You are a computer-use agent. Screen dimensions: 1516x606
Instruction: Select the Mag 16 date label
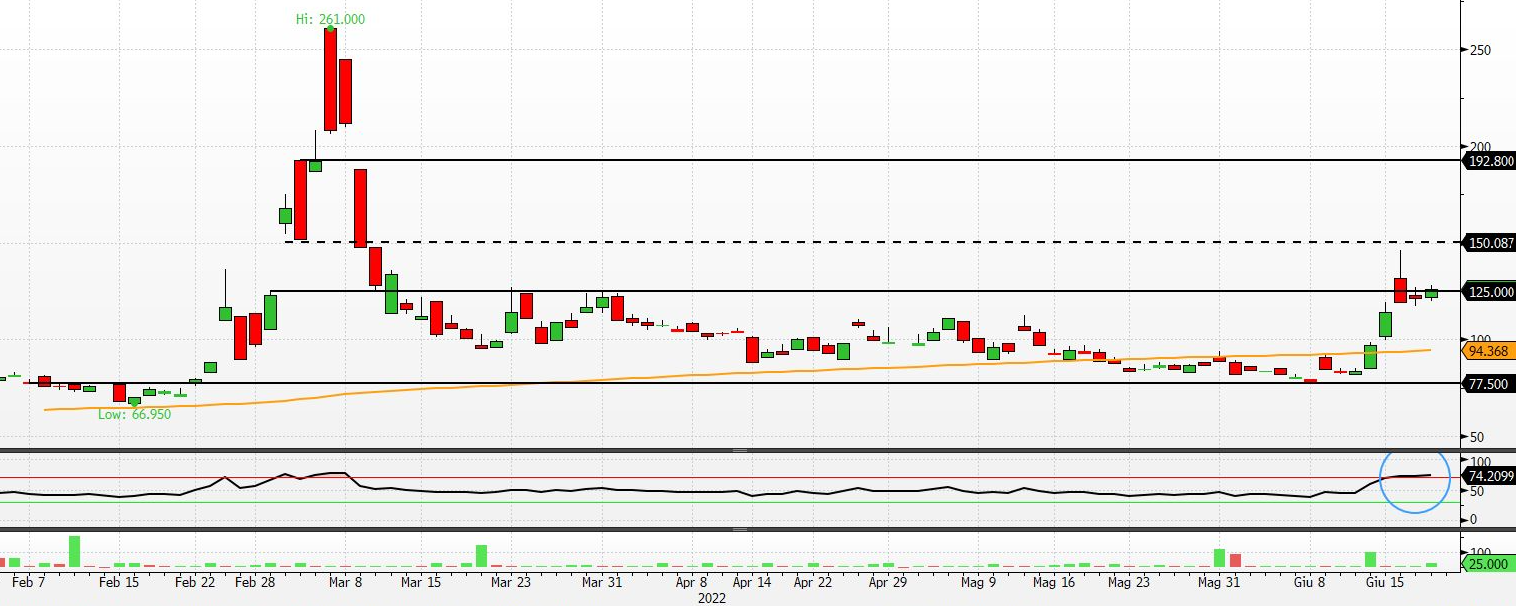pos(1053,582)
